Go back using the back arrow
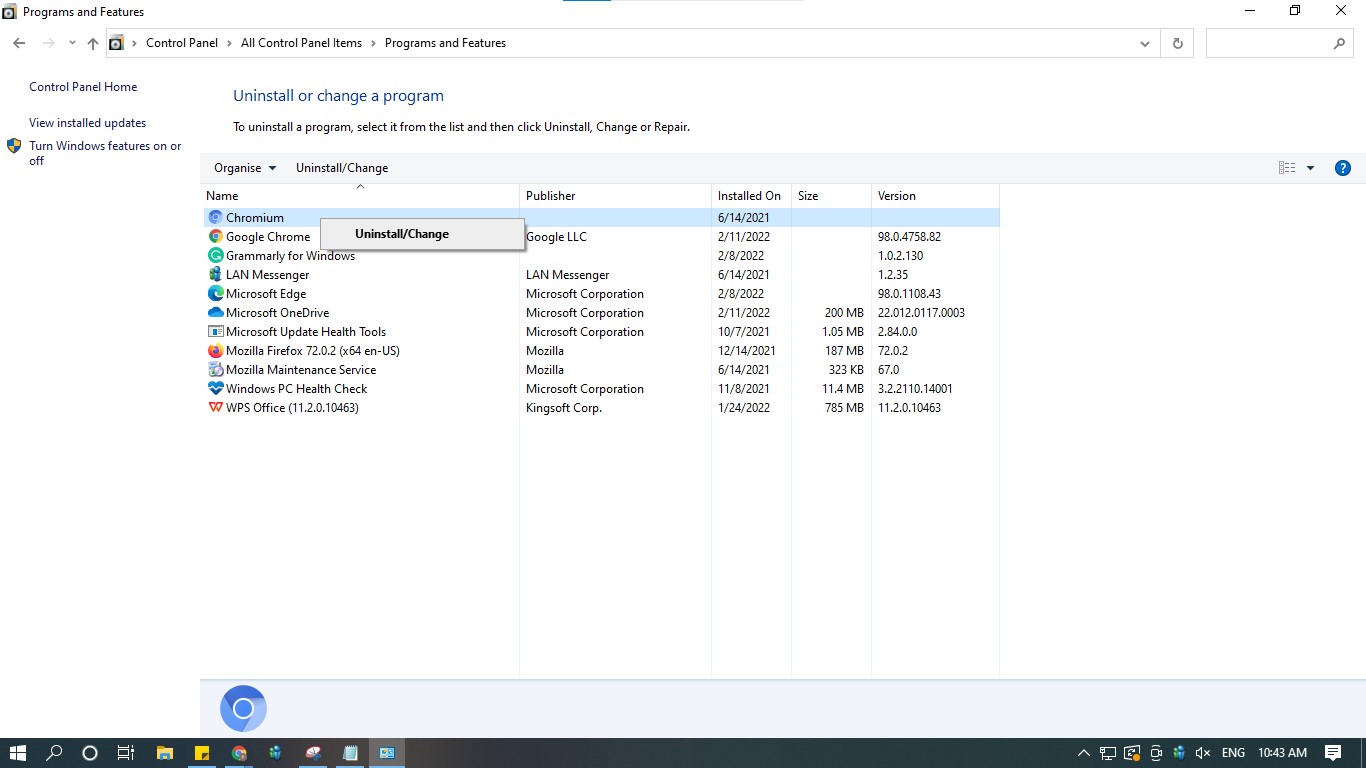This screenshot has width=1366, height=768. (19, 43)
